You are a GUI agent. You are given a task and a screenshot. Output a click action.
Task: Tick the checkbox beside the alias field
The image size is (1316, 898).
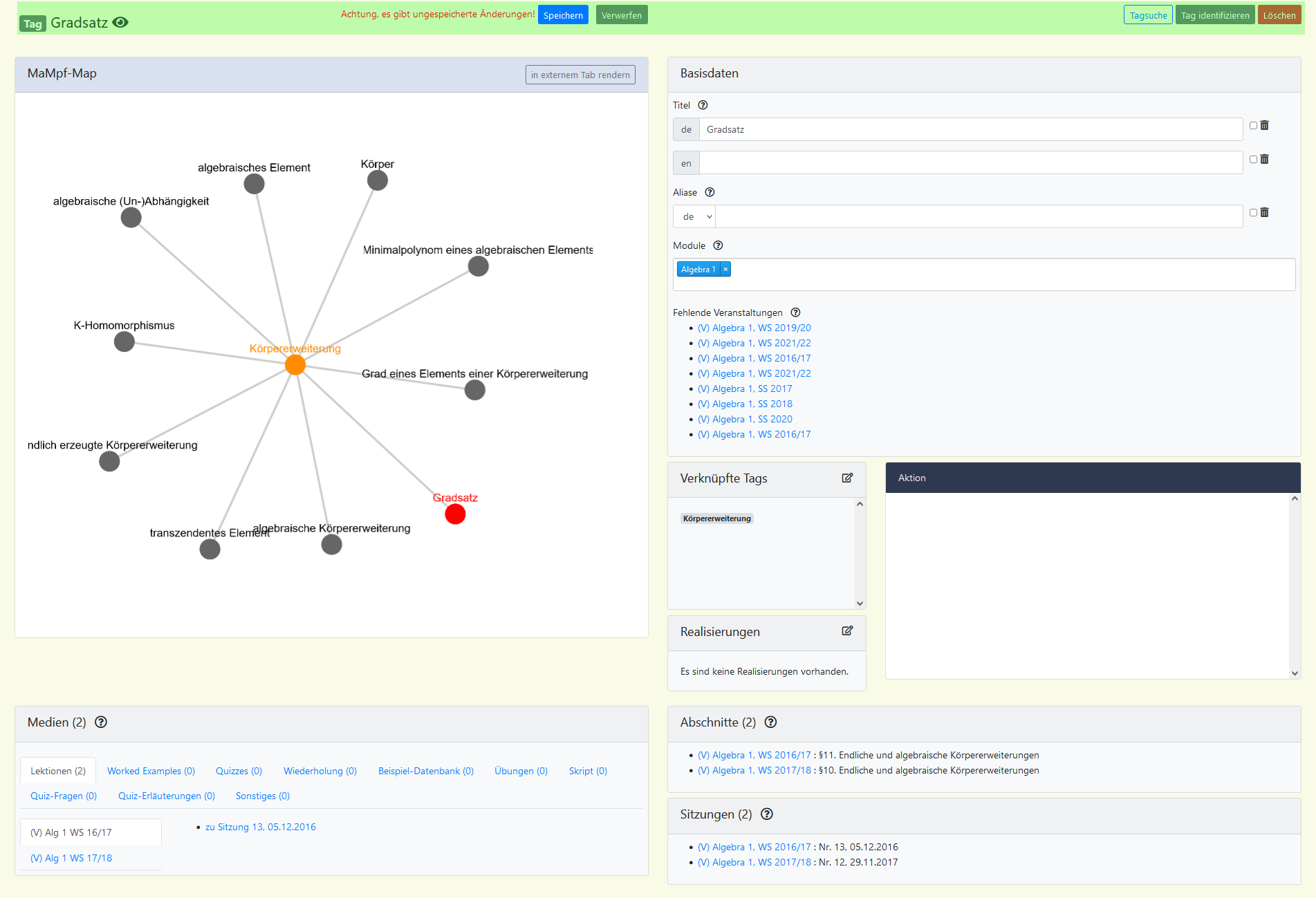1253,212
